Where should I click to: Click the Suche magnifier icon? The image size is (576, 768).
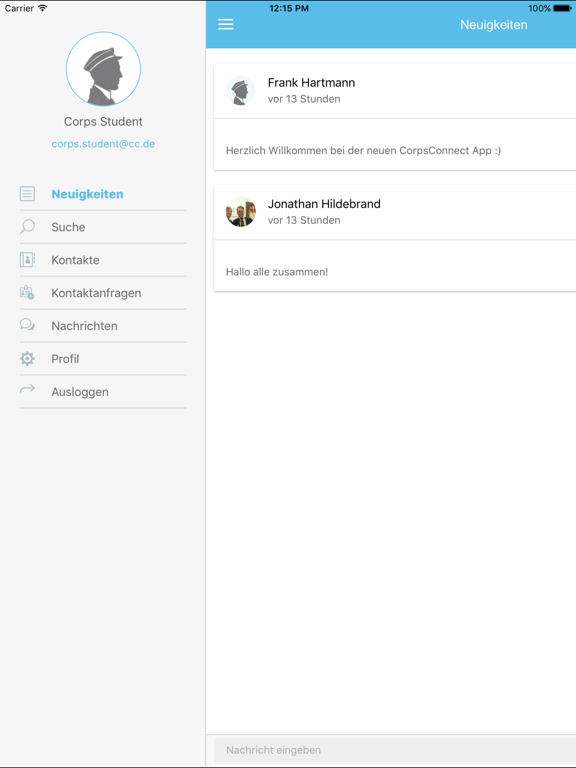click(27, 227)
